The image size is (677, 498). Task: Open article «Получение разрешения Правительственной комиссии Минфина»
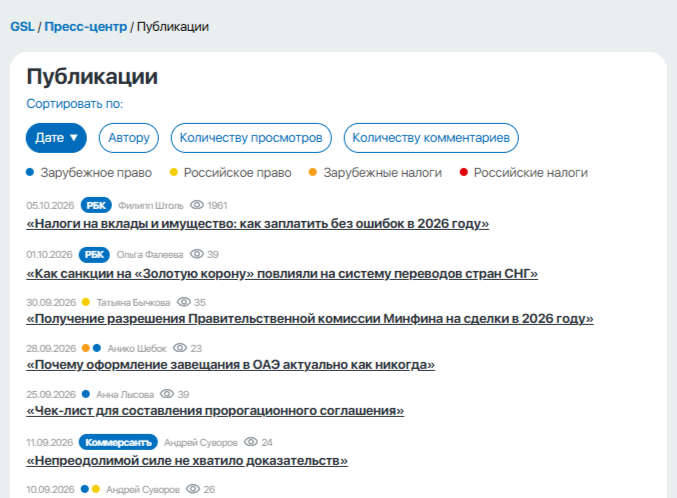pos(310,319)
